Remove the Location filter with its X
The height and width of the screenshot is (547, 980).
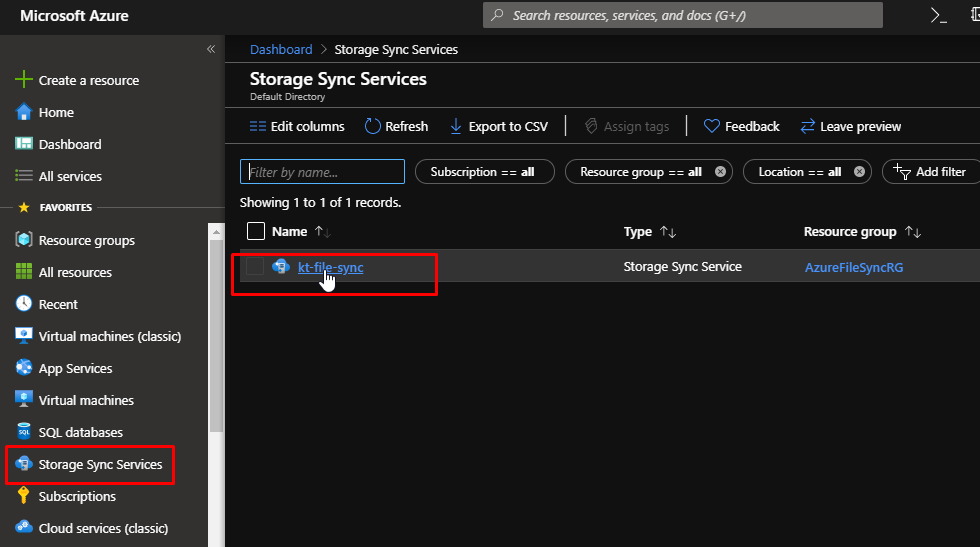click(x=859, y=172)
